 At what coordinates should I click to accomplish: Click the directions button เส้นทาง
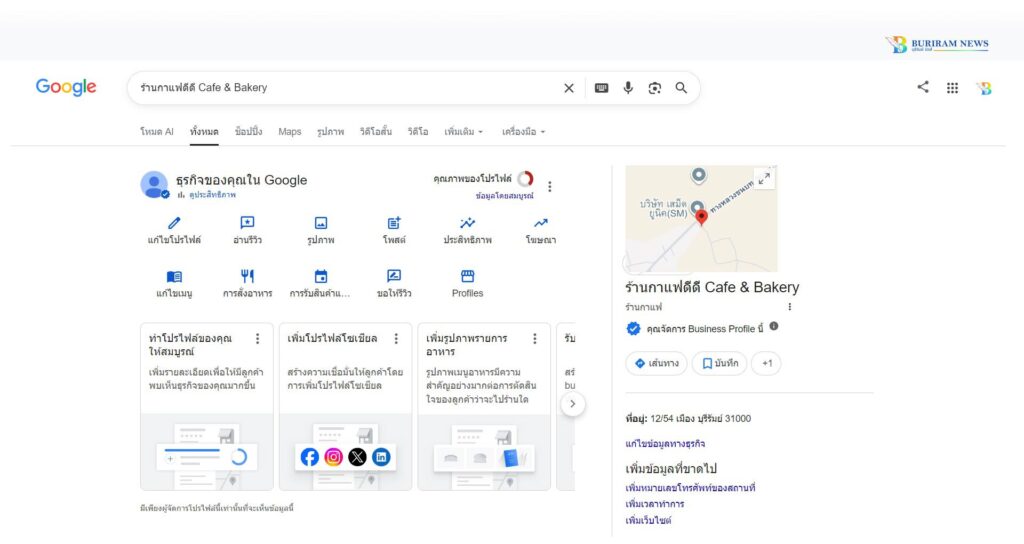656,363
